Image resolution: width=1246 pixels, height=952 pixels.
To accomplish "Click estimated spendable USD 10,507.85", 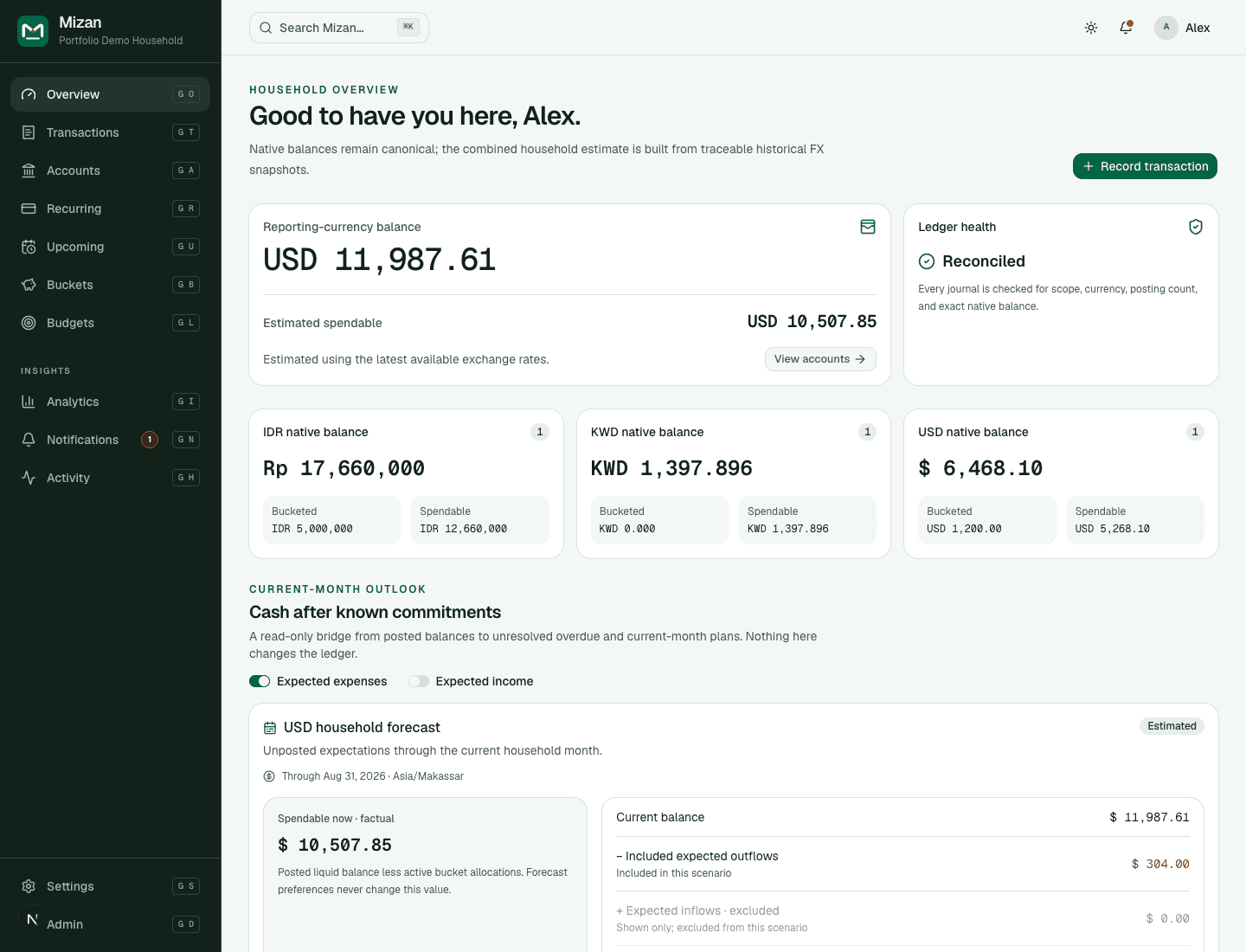I will [x=812, y=322].
